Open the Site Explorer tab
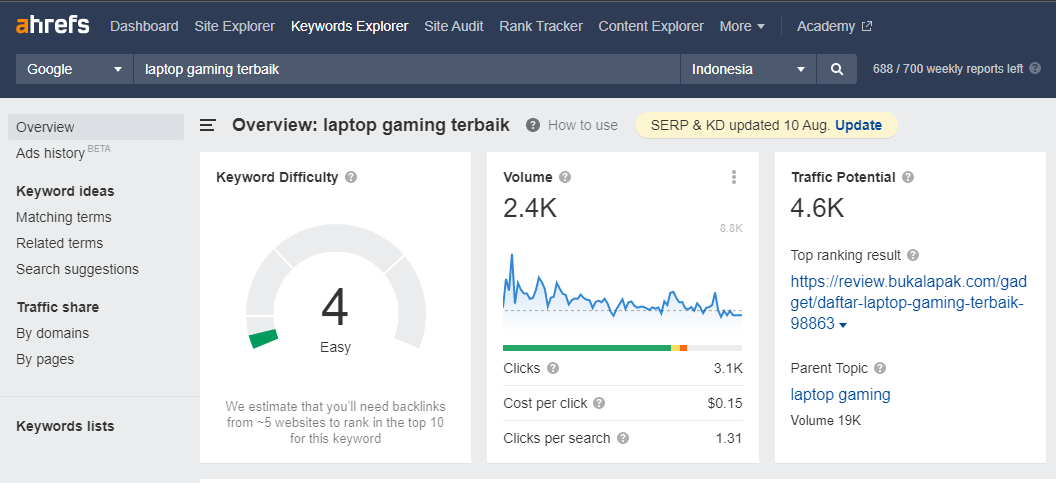The height and width of the screenshot is (483, 1056). [x=234, y=26]
